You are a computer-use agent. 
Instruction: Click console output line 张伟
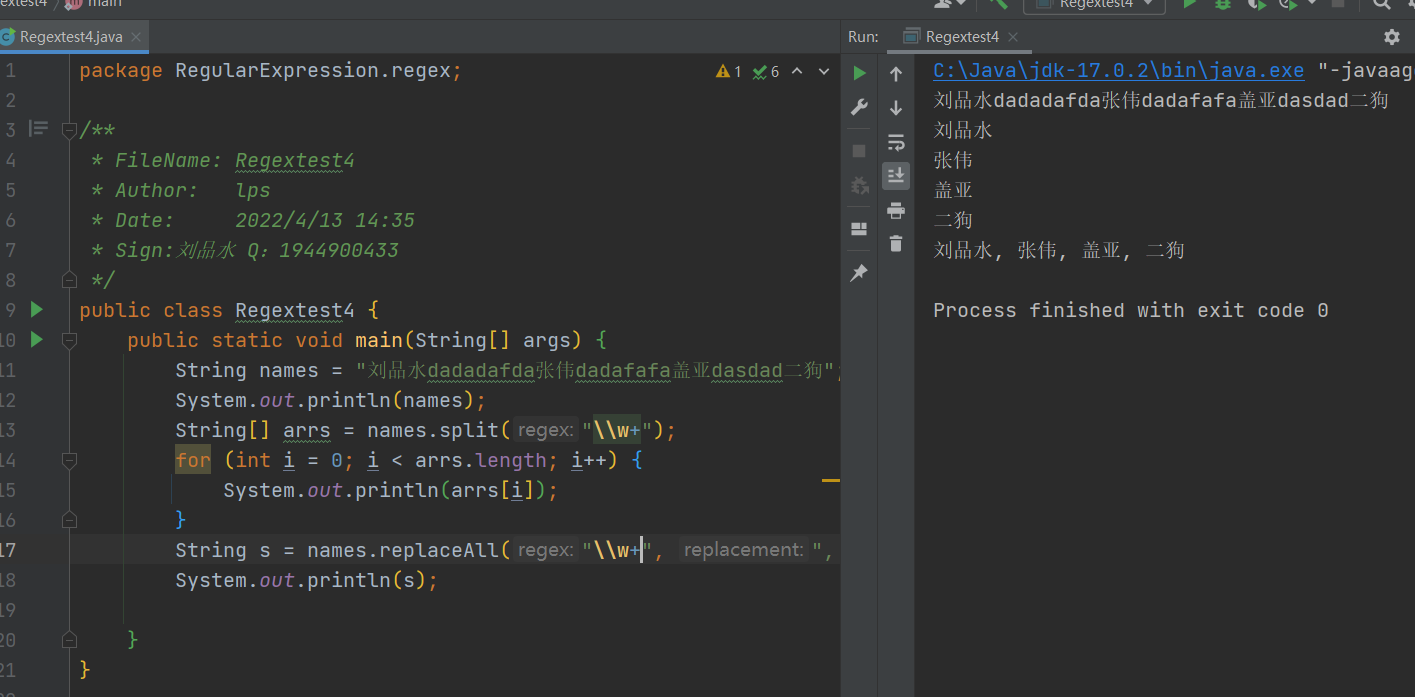point(953,161)
